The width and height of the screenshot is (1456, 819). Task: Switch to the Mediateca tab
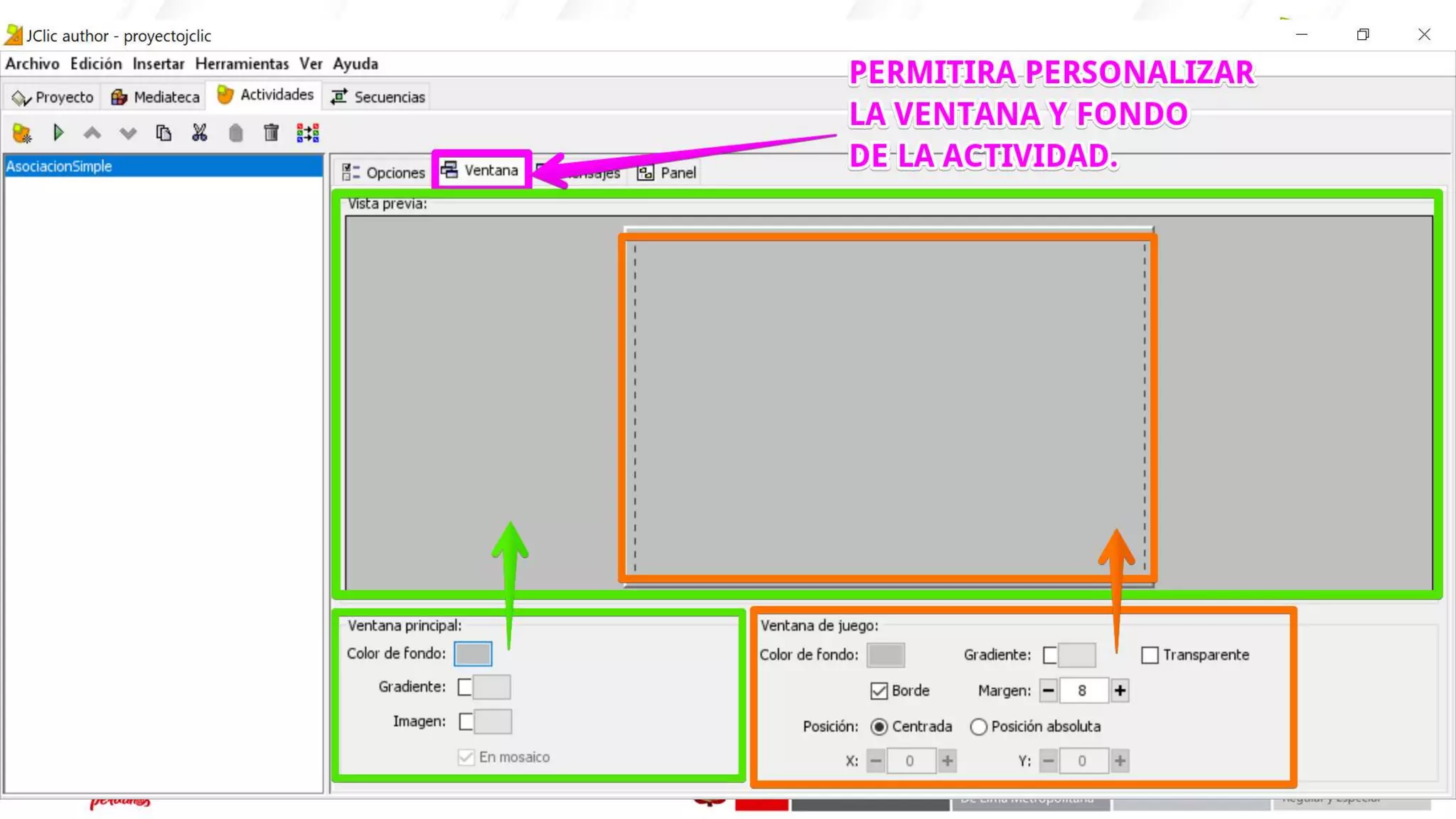coord(155,97)
